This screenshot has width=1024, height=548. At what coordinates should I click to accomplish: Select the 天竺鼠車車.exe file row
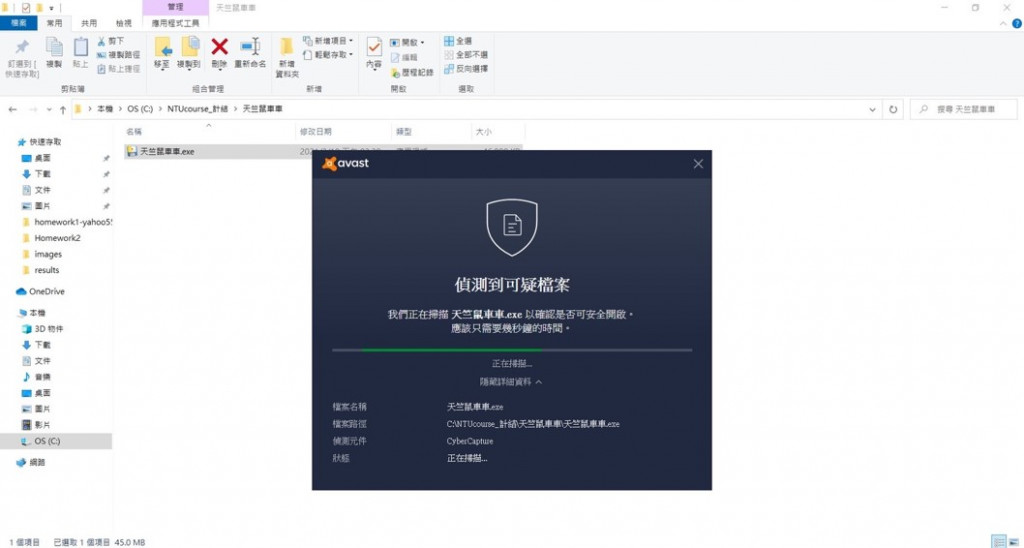click(x=323, y=152)
